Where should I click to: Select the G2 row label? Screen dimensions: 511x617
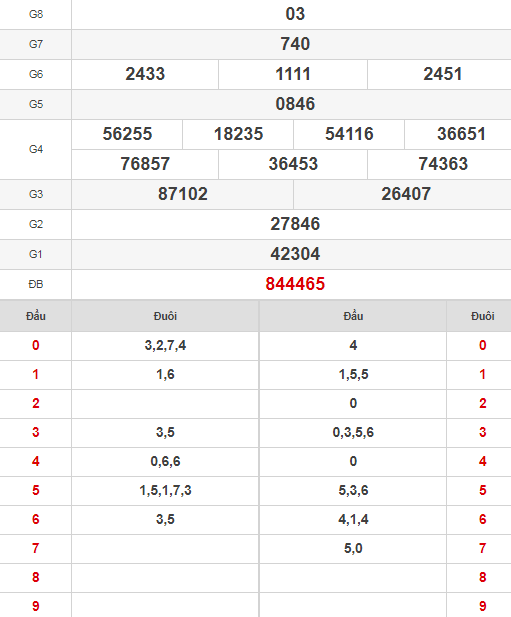coord(36,224)
